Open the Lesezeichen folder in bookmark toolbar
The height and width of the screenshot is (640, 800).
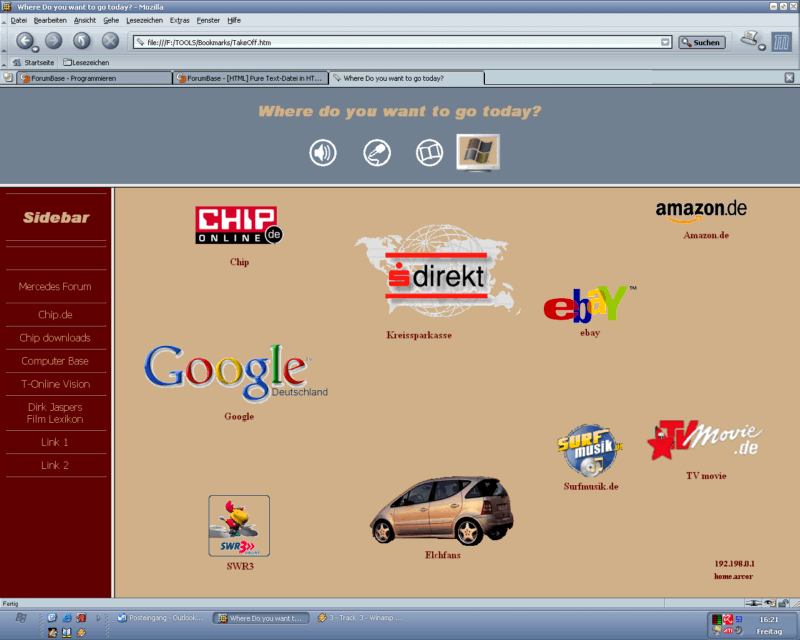[86, 62]
